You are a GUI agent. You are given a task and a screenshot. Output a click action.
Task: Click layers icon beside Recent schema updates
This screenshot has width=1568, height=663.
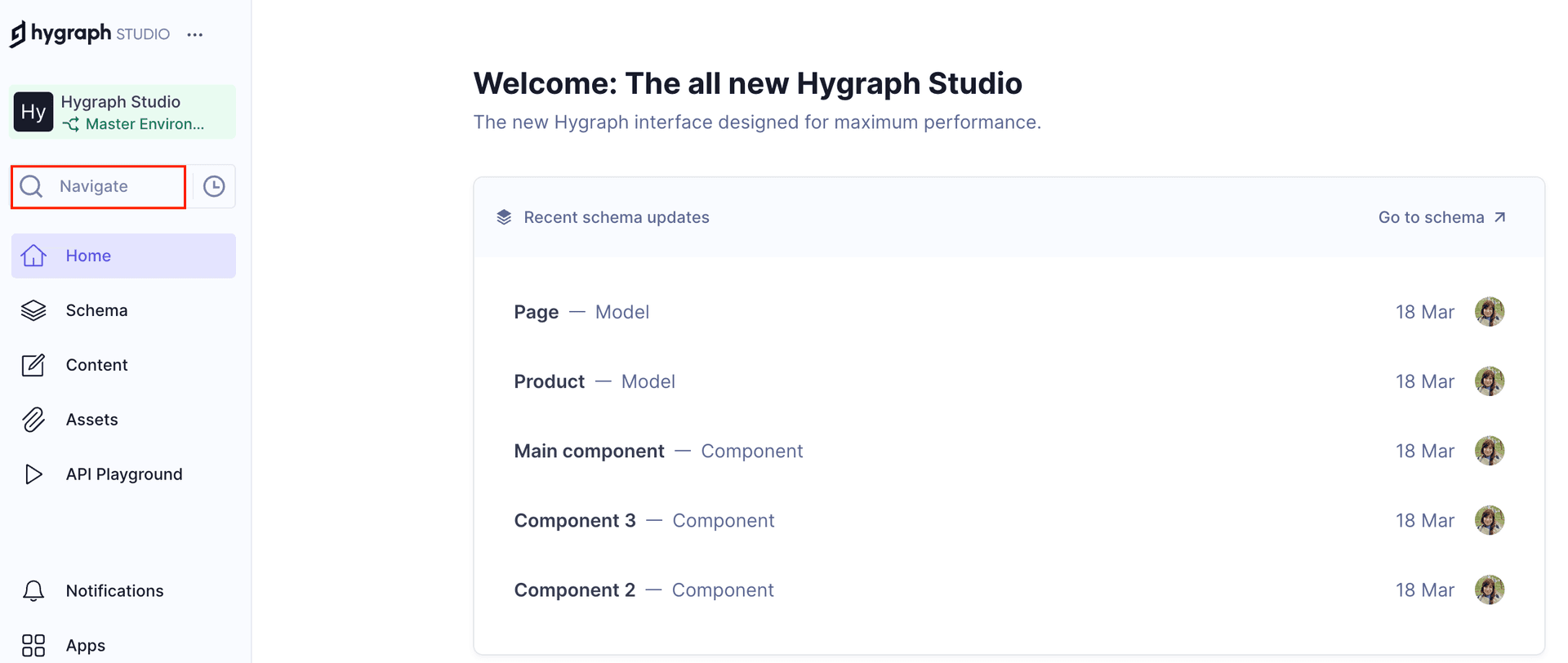point(504,217)
